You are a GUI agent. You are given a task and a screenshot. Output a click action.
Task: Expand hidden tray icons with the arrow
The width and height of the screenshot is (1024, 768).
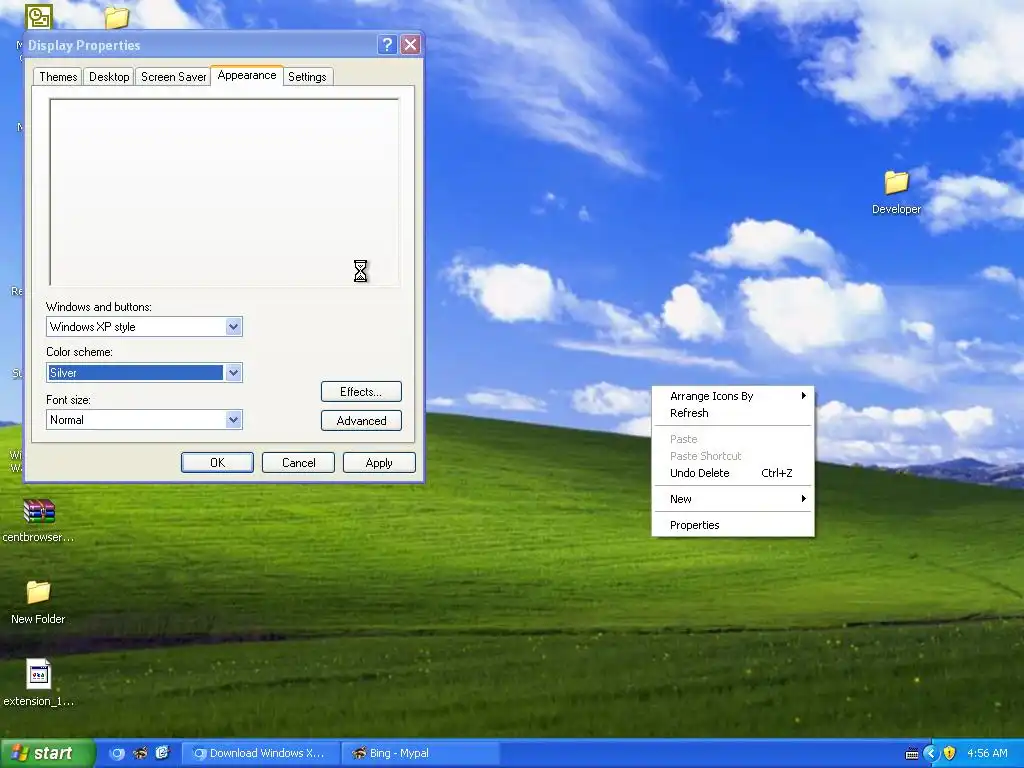(931, 754)
